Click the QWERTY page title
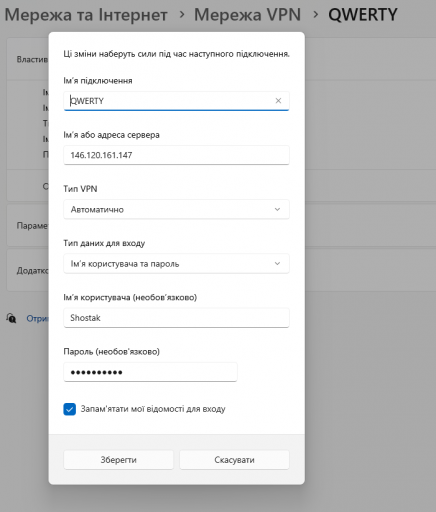The width and height of the screenshot is (436, 512). [363, 15]
